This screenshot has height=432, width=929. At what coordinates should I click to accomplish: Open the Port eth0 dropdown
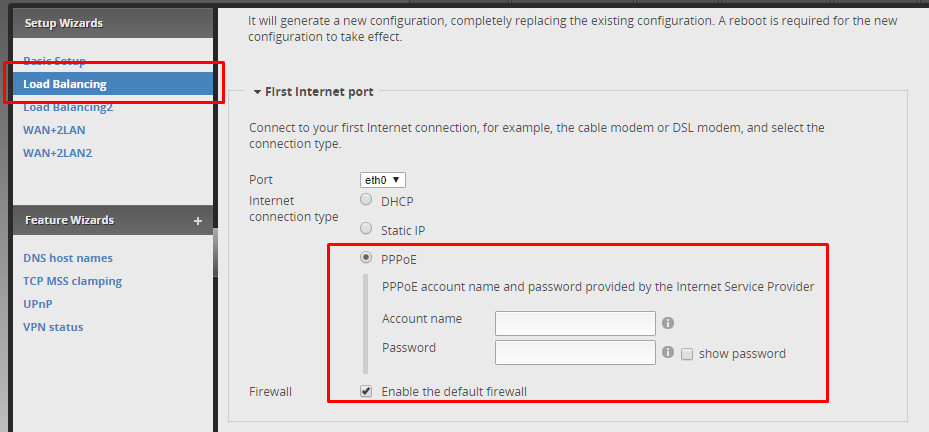pyautogui.click(x=383, y=180)
